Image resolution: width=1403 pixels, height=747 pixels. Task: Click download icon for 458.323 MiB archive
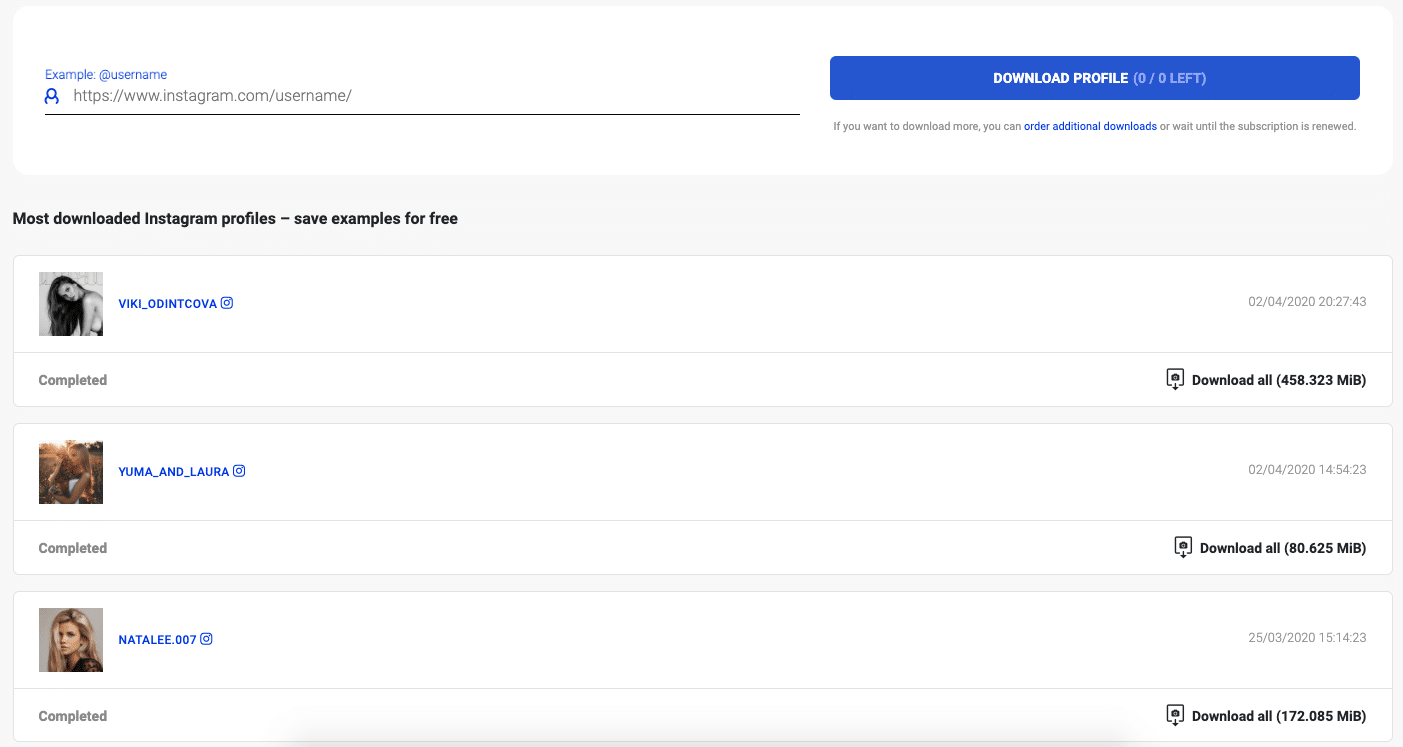click(x=1176, y=380)
